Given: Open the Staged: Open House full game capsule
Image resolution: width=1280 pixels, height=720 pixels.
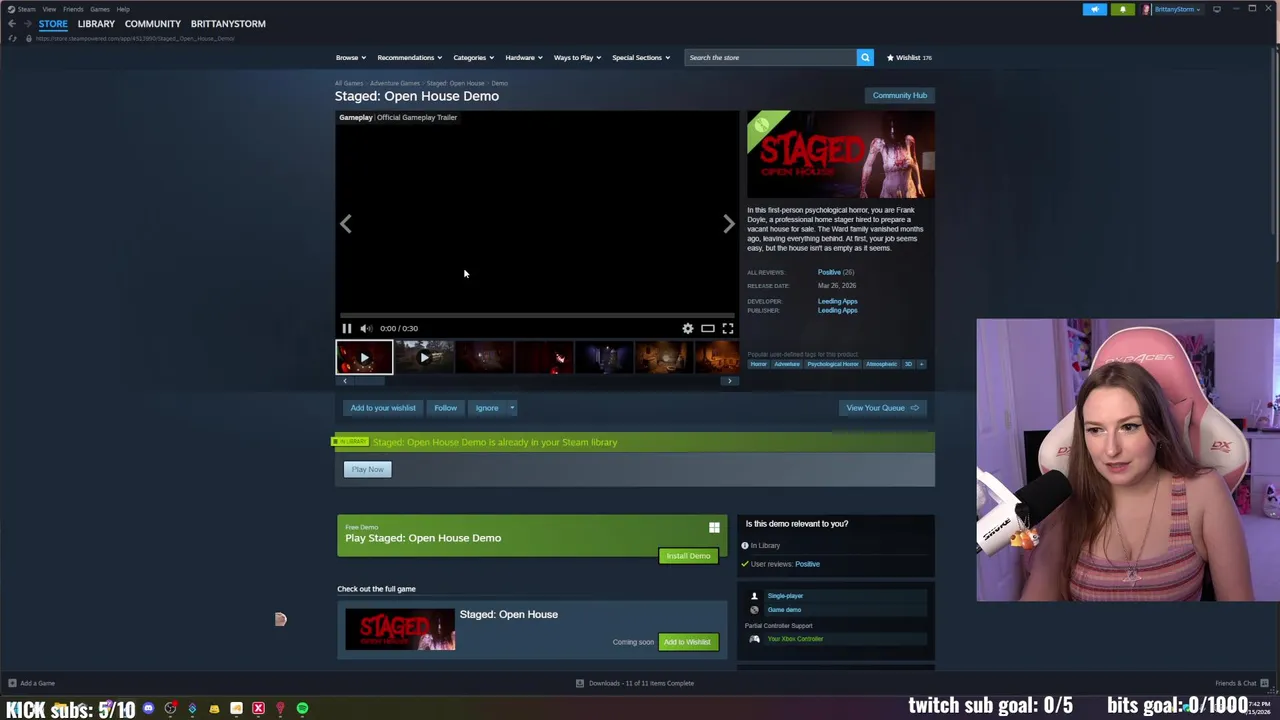Looking at the screenshot, I should [x=400, y=630].
